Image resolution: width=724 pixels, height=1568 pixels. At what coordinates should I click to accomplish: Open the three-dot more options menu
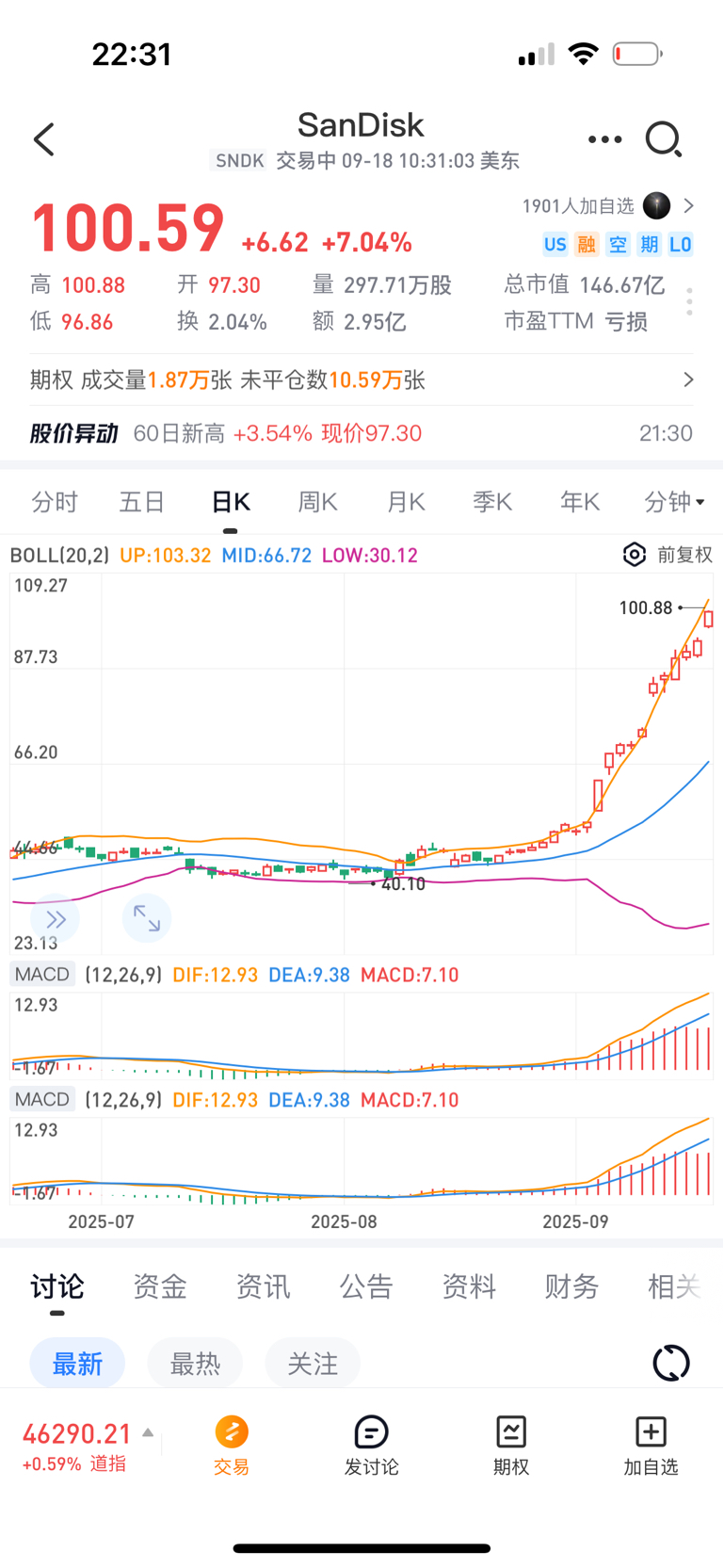click(x=604, y=139)
